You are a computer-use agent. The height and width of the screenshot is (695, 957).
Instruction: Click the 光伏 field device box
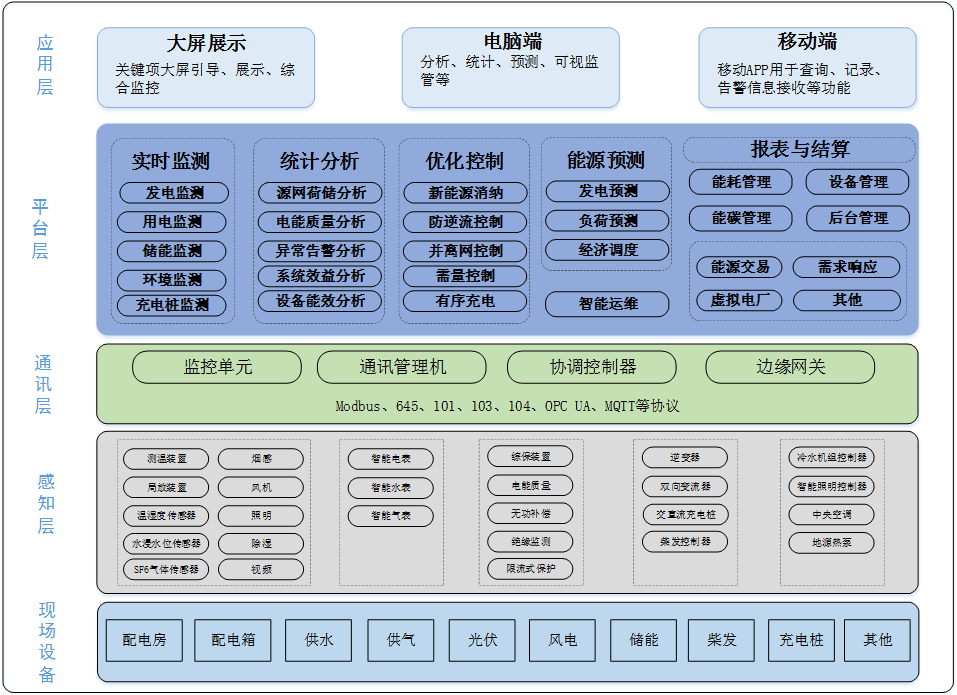pos(483,640)
